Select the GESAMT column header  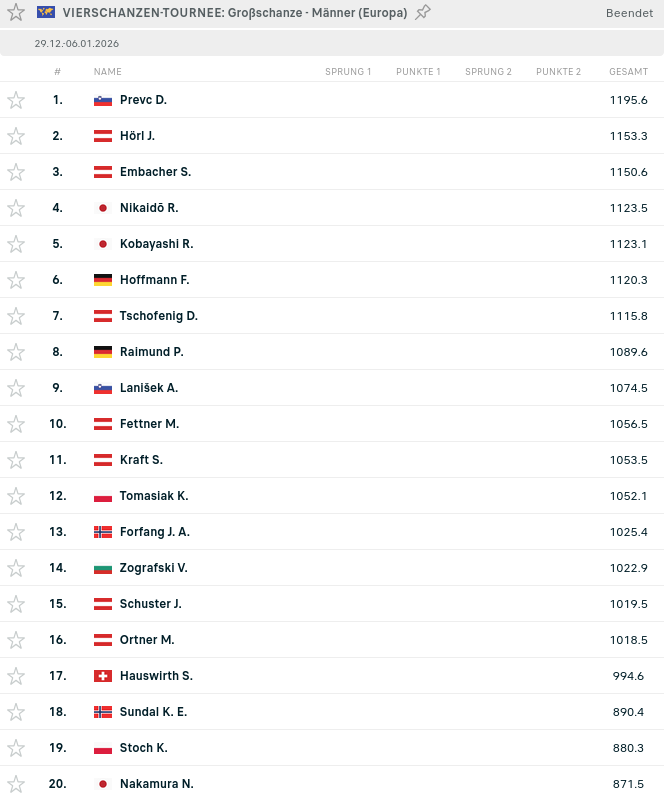pyautogui.click(x=628, y=72)
